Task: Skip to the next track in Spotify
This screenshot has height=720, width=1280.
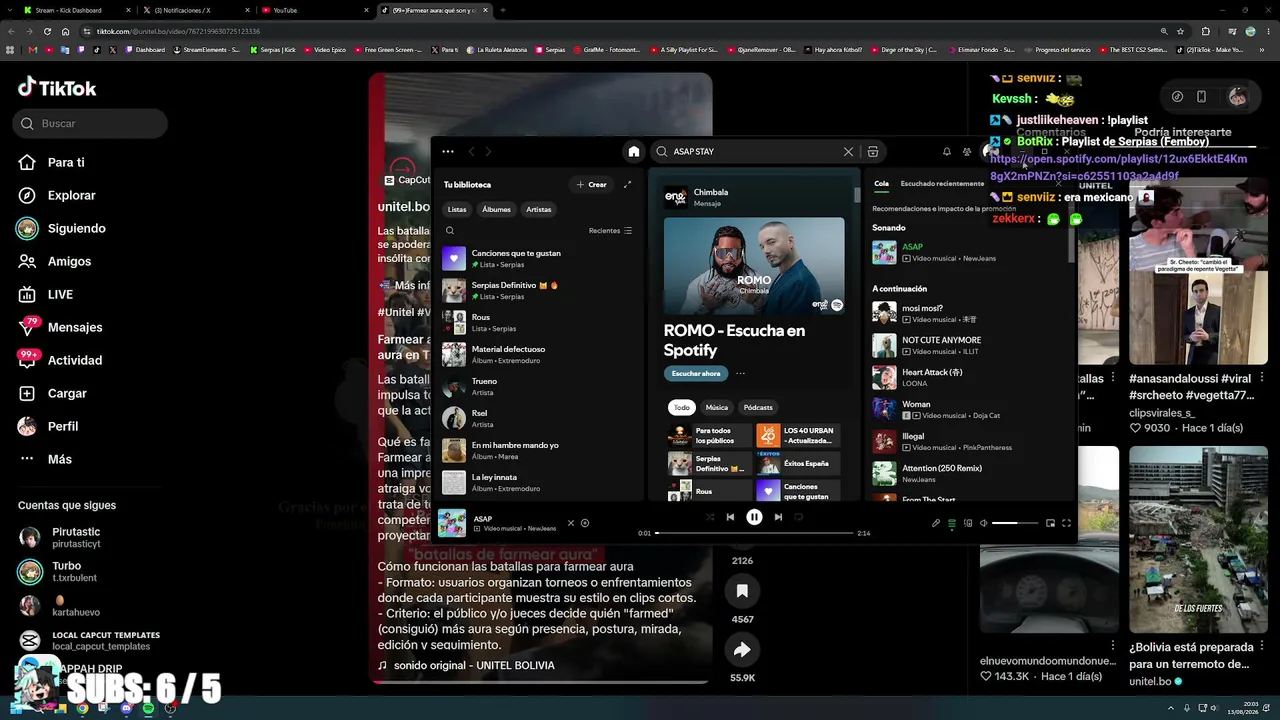Action: pyautogui.click(x=778, y=517)
